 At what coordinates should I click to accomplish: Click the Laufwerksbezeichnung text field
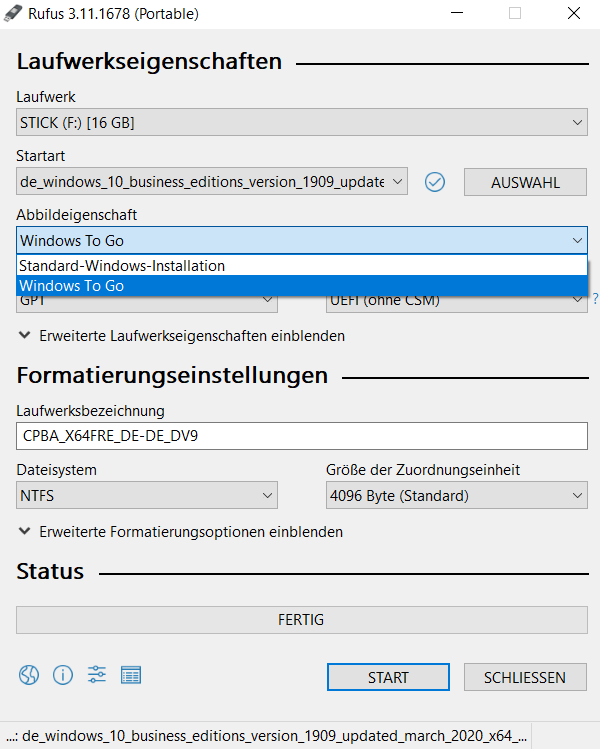click(302, 436)
